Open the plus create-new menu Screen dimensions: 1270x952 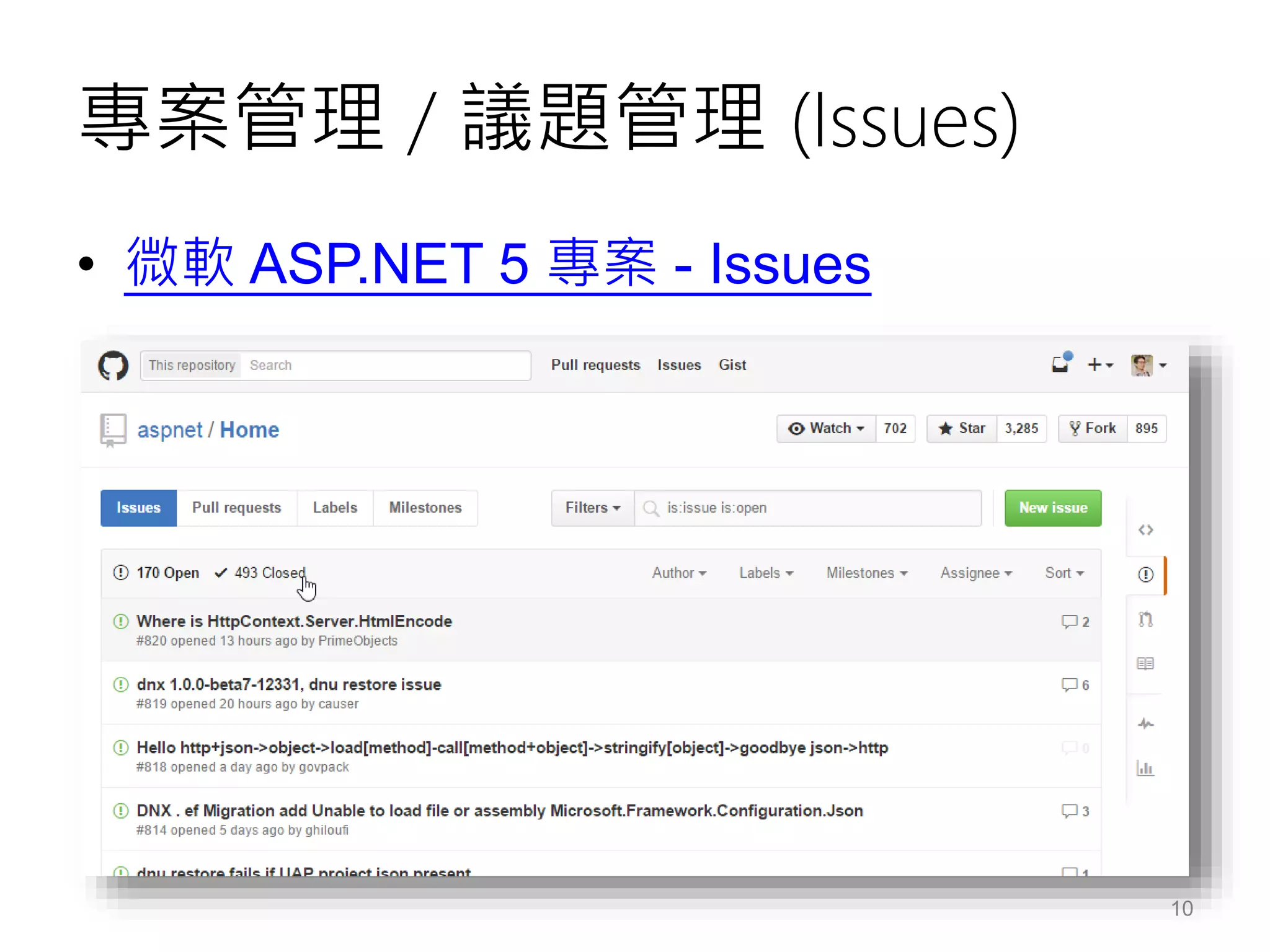1100,365
